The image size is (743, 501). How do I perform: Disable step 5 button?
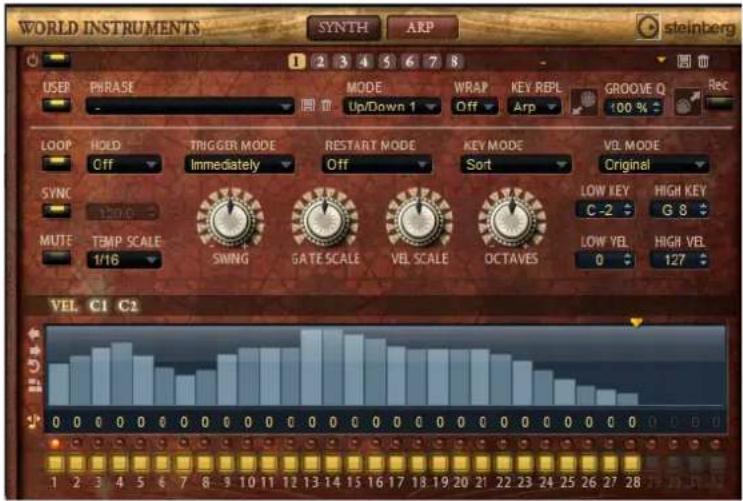141,464
